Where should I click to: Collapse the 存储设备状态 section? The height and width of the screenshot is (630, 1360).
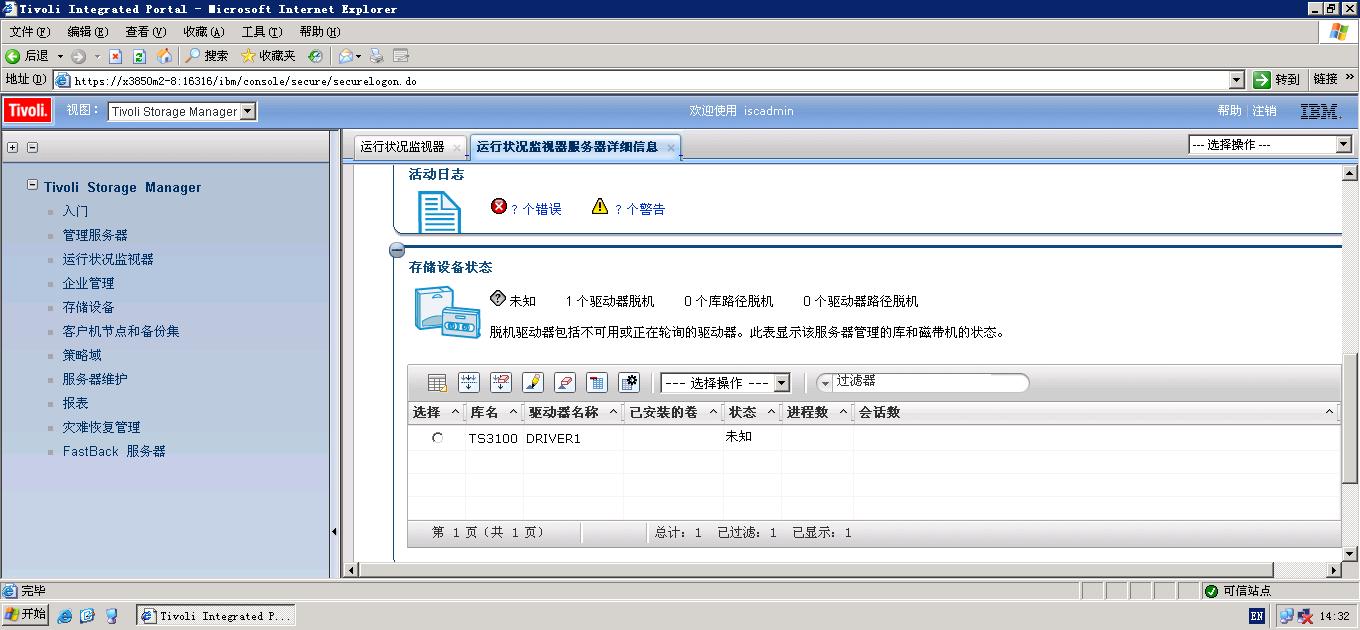tap(397, 250)
